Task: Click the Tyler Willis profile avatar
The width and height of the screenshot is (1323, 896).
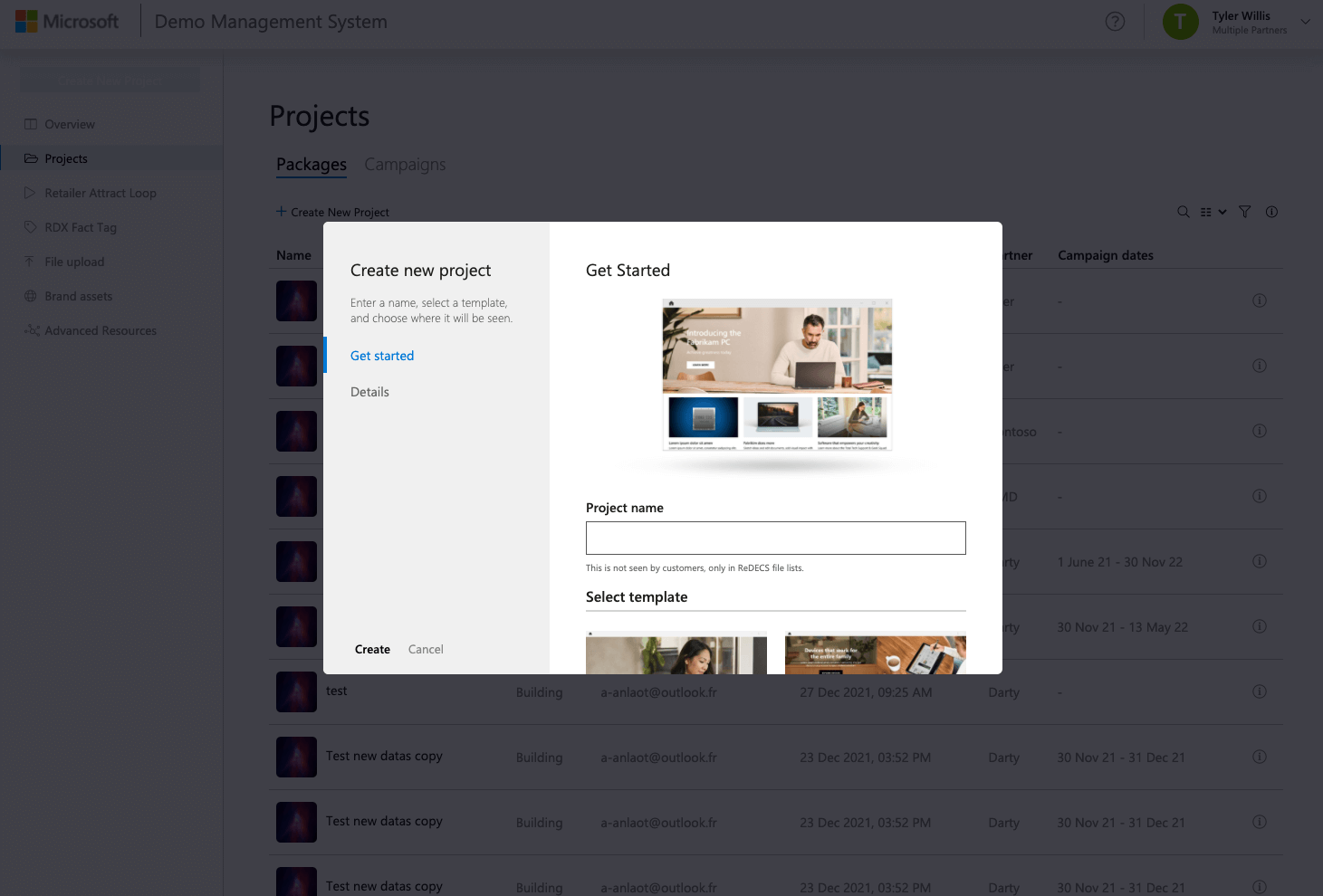Action: 1180,22
